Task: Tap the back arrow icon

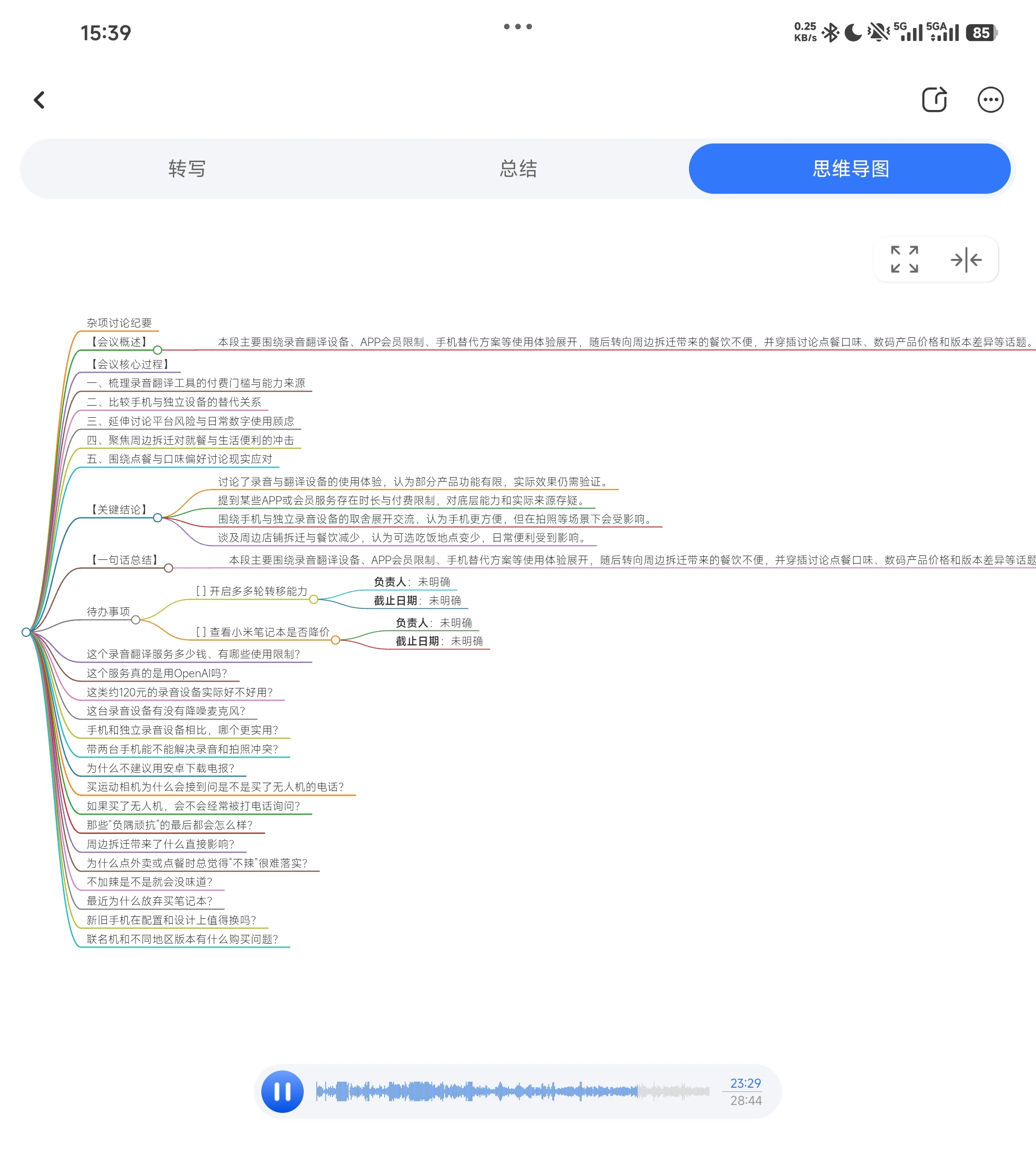Action: [x=39, y=100]
